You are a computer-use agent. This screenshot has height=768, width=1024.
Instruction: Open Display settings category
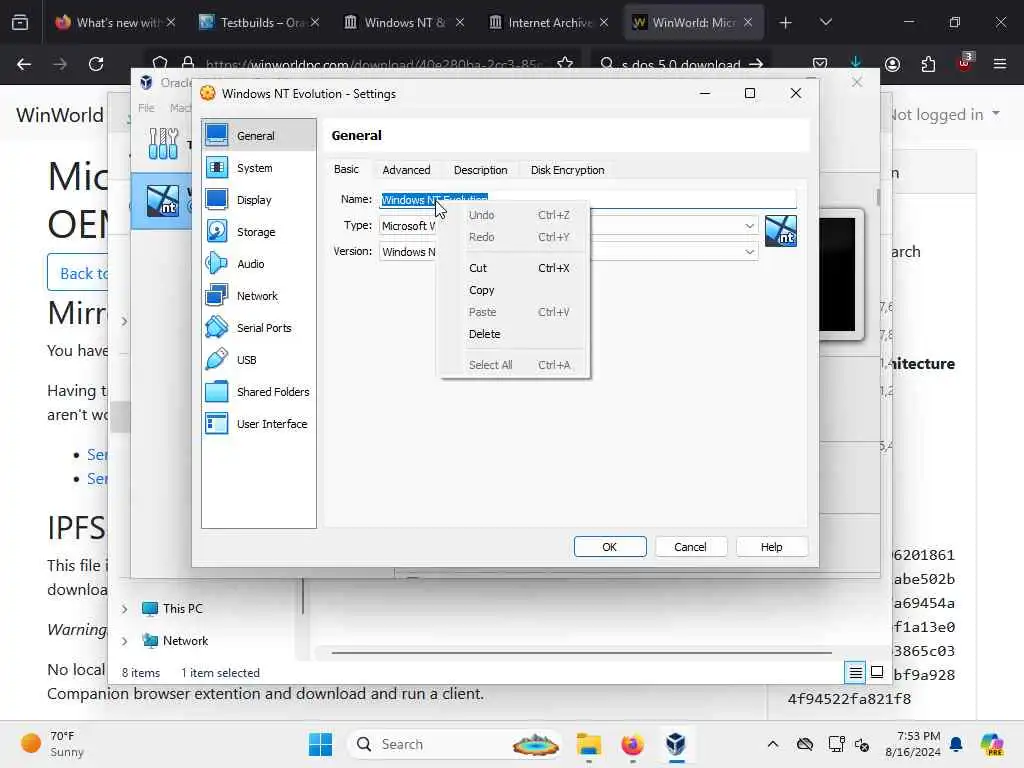(259, 200)
